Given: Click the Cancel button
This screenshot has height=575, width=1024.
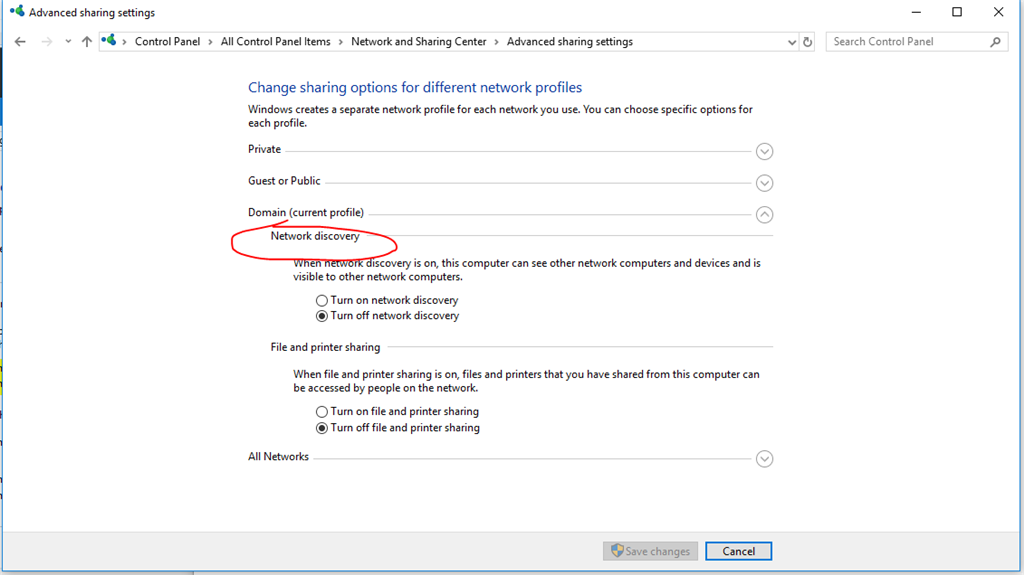Looking at the screenshot, I should point(739,551).
